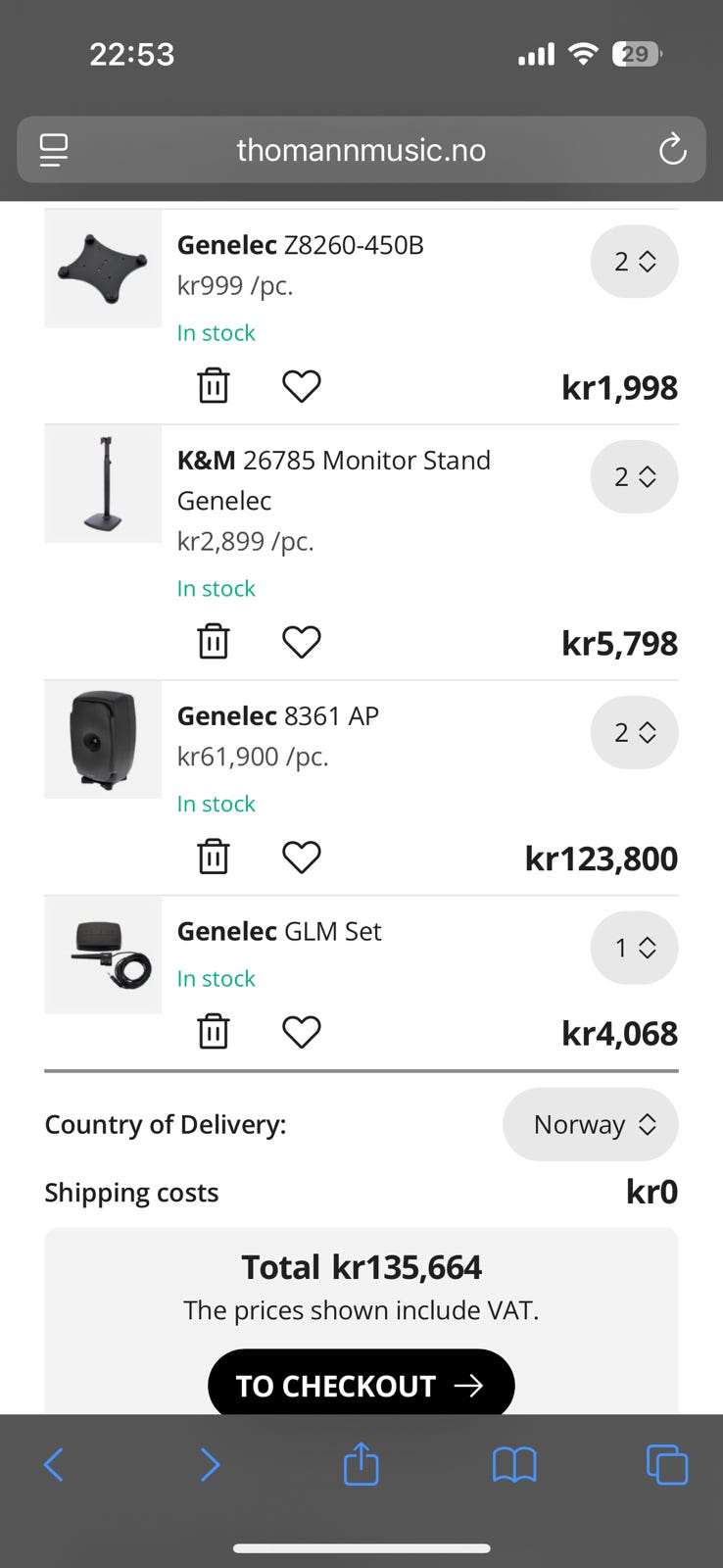The width and height of the screenshot is (723, 1568).
Task: Show all open Safari tabs
Action: (x=667, y=1465)
